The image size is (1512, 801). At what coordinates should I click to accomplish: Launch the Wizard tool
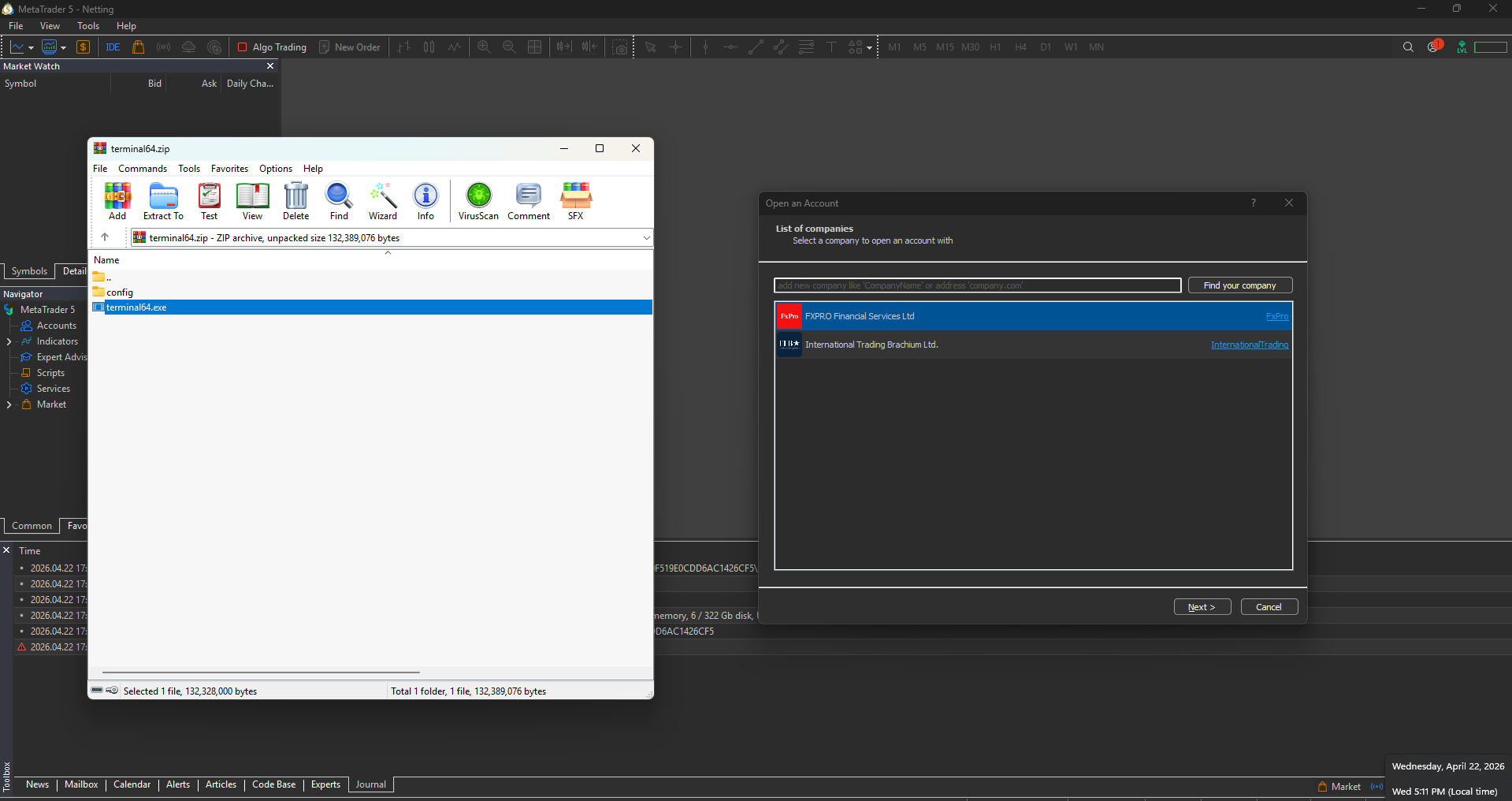383,201
